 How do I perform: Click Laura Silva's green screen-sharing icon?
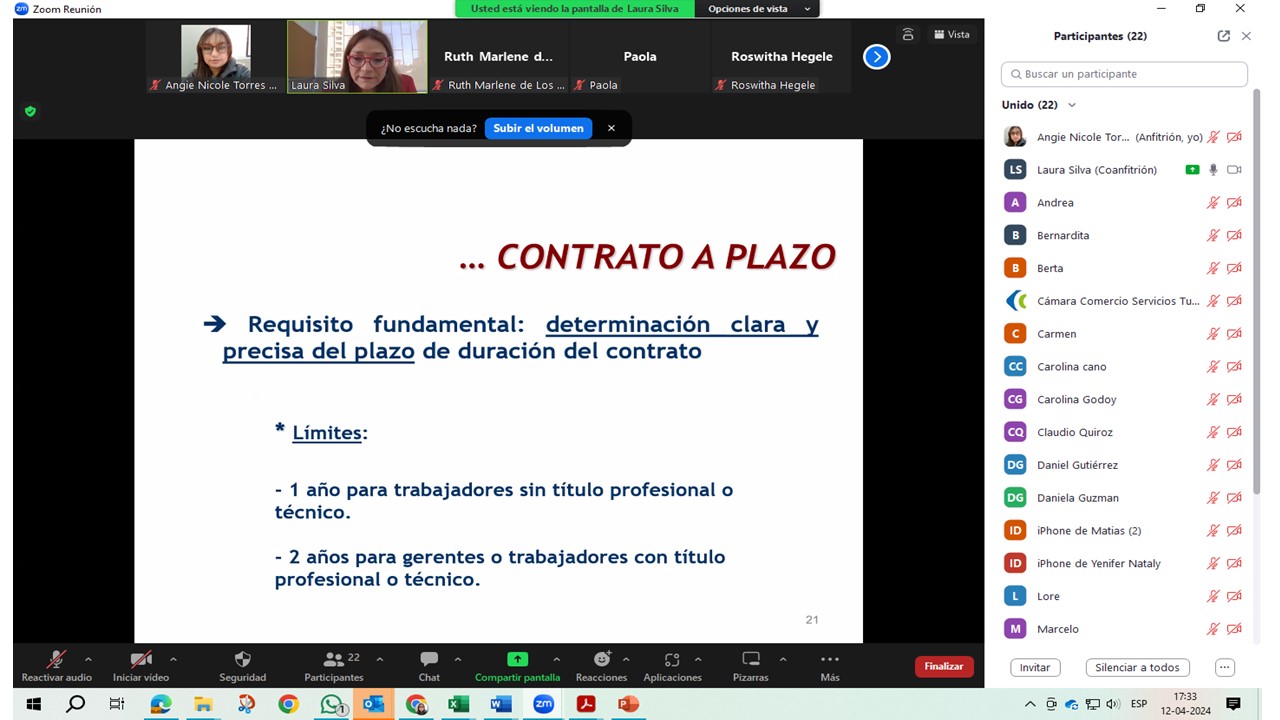(1192, 170)
